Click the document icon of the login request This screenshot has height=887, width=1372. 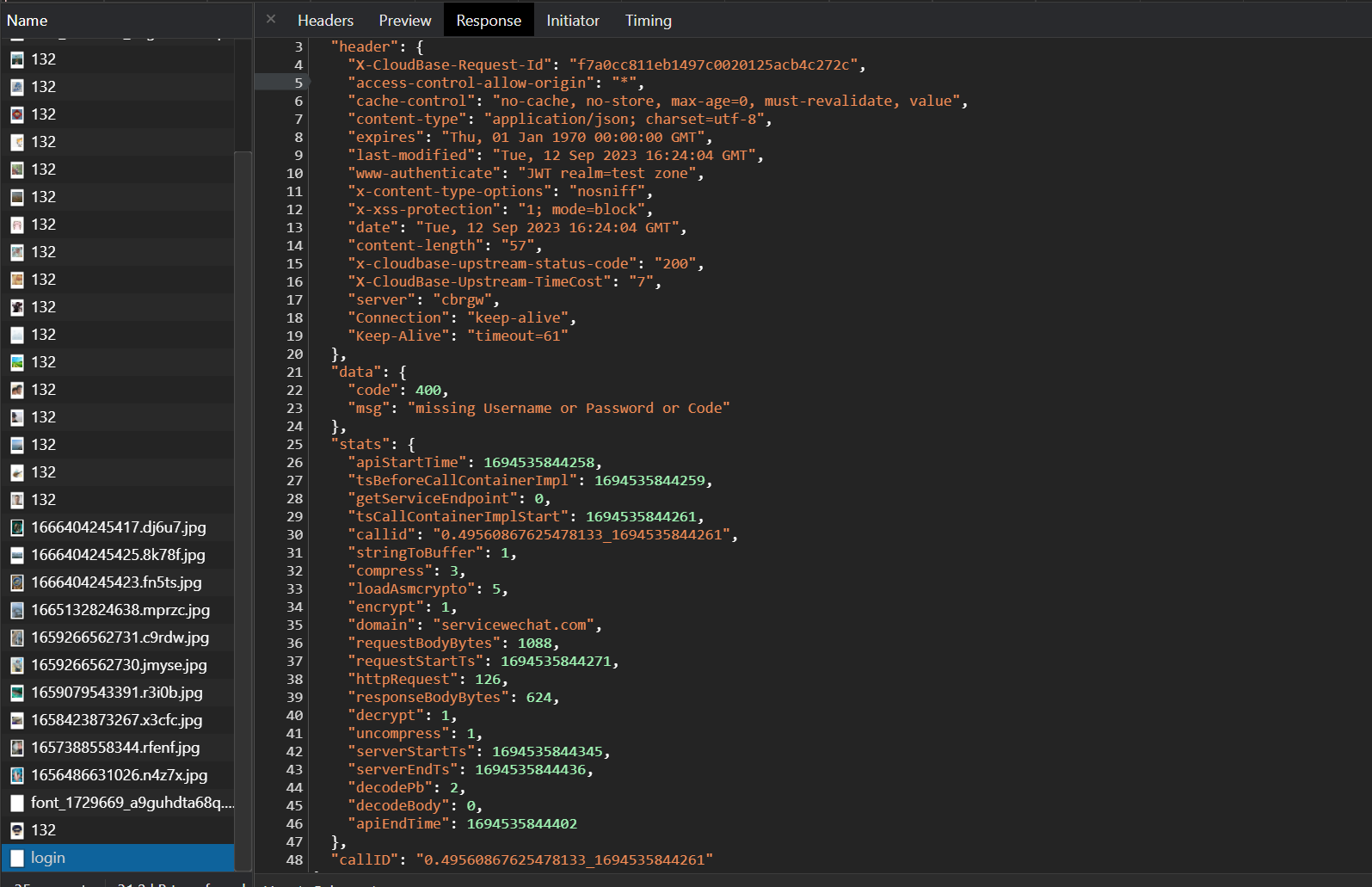coord(17,858)
